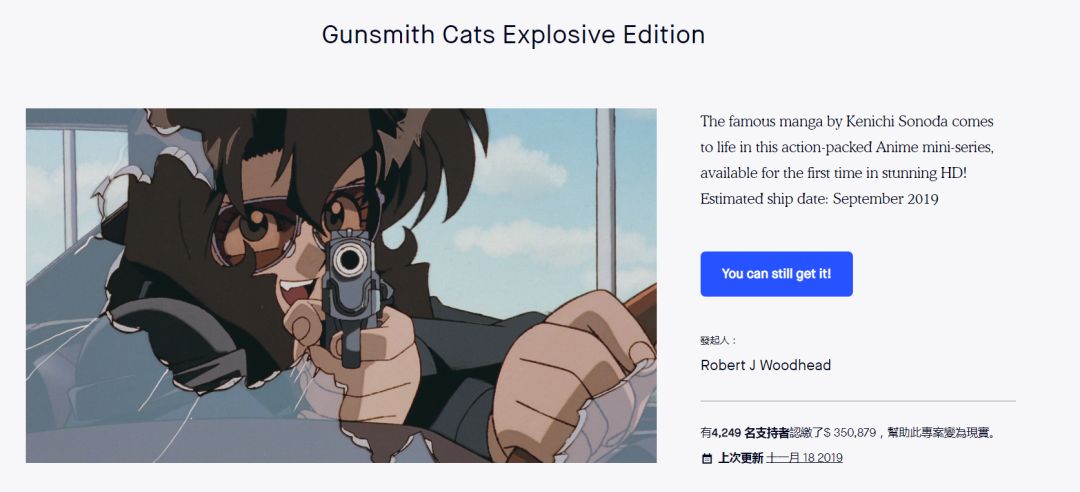Image resolution: width=1080 pixels, height=492 pixels.
Task: Click the 'You can still get it!' button
Action: tap(776, 274)
